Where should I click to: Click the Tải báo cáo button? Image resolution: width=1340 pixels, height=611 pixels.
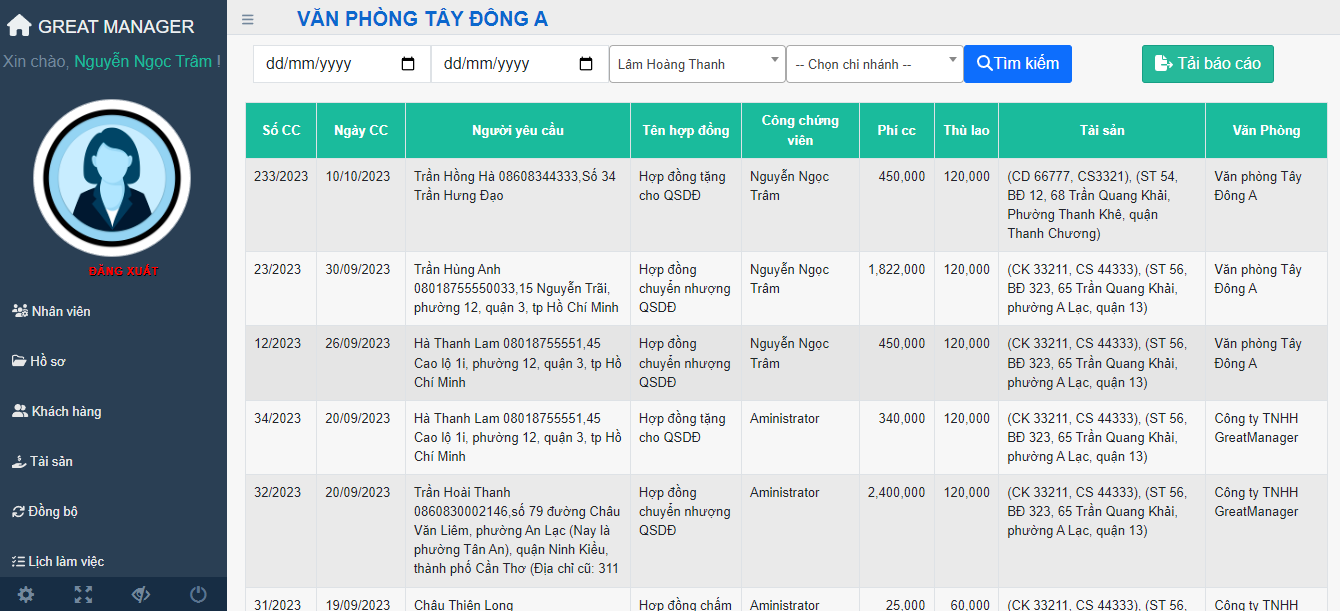coord(1207,64)
